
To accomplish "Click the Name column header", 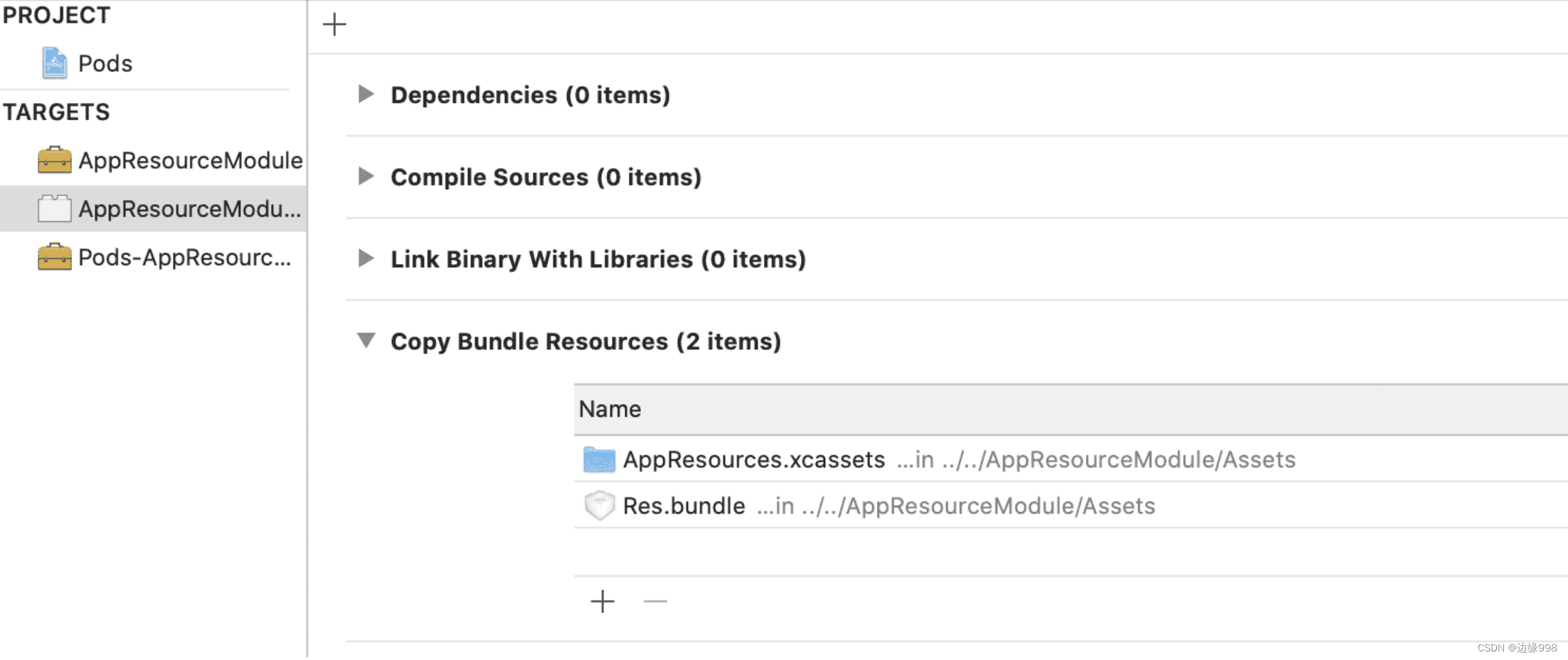I will click(610, 409).
